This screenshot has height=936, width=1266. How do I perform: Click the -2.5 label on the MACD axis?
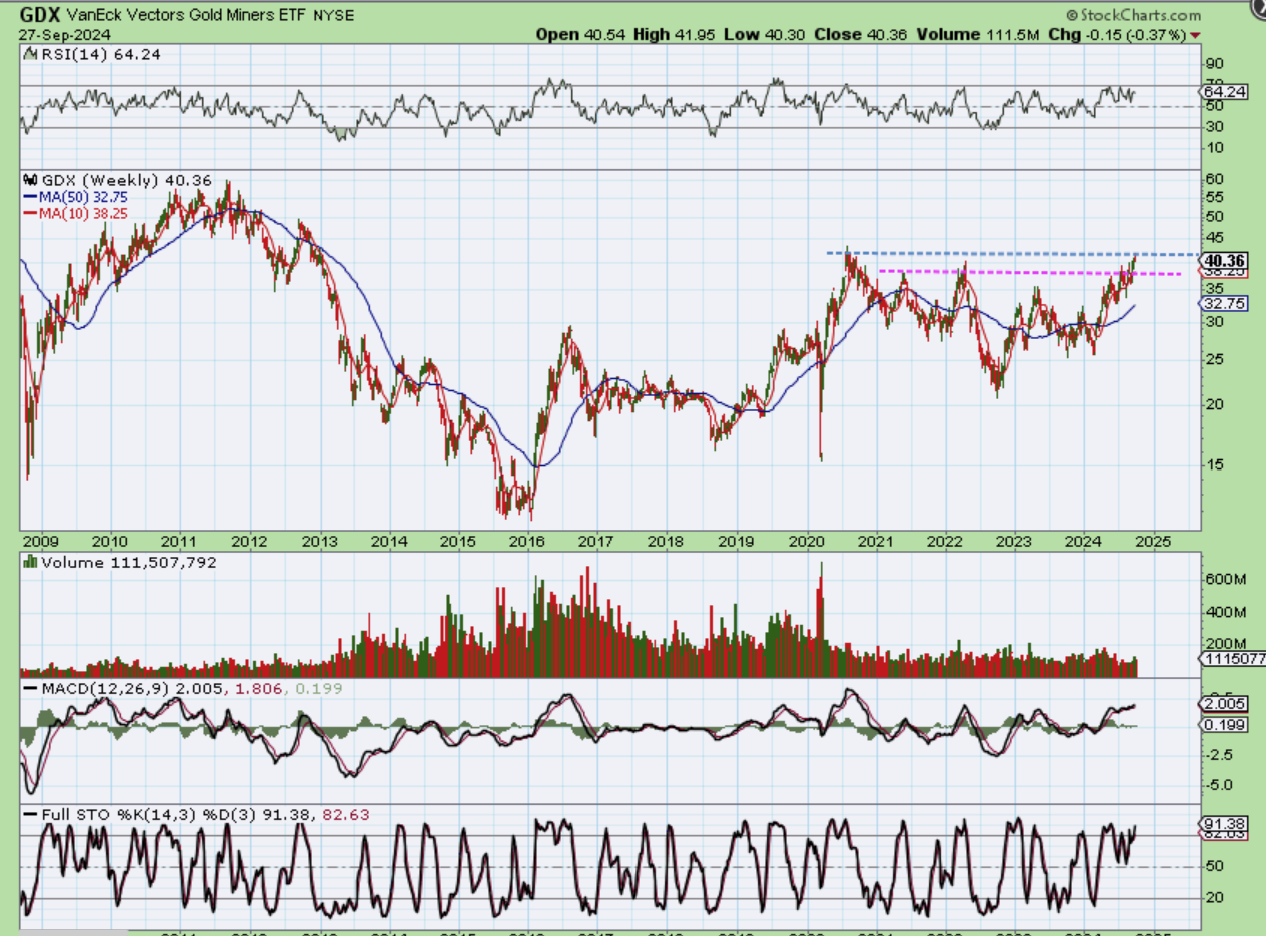click(1218, 753)
